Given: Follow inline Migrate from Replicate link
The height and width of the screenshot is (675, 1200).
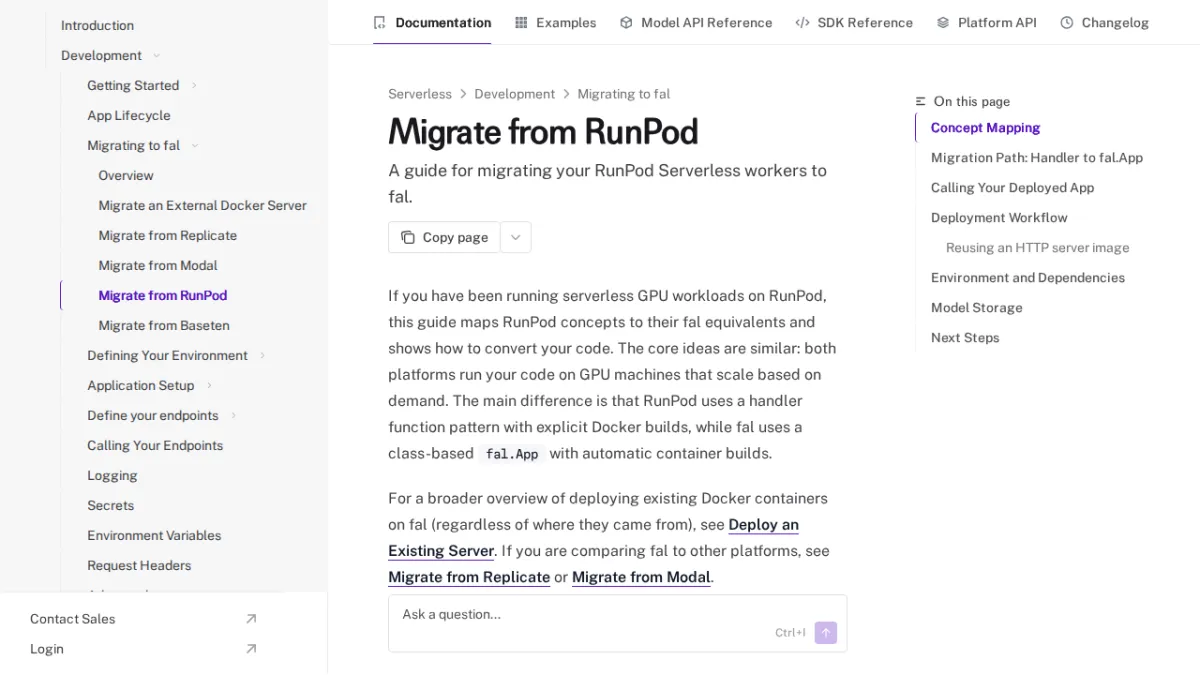Looking at the screenshot, I should click(x=469, y=577).
